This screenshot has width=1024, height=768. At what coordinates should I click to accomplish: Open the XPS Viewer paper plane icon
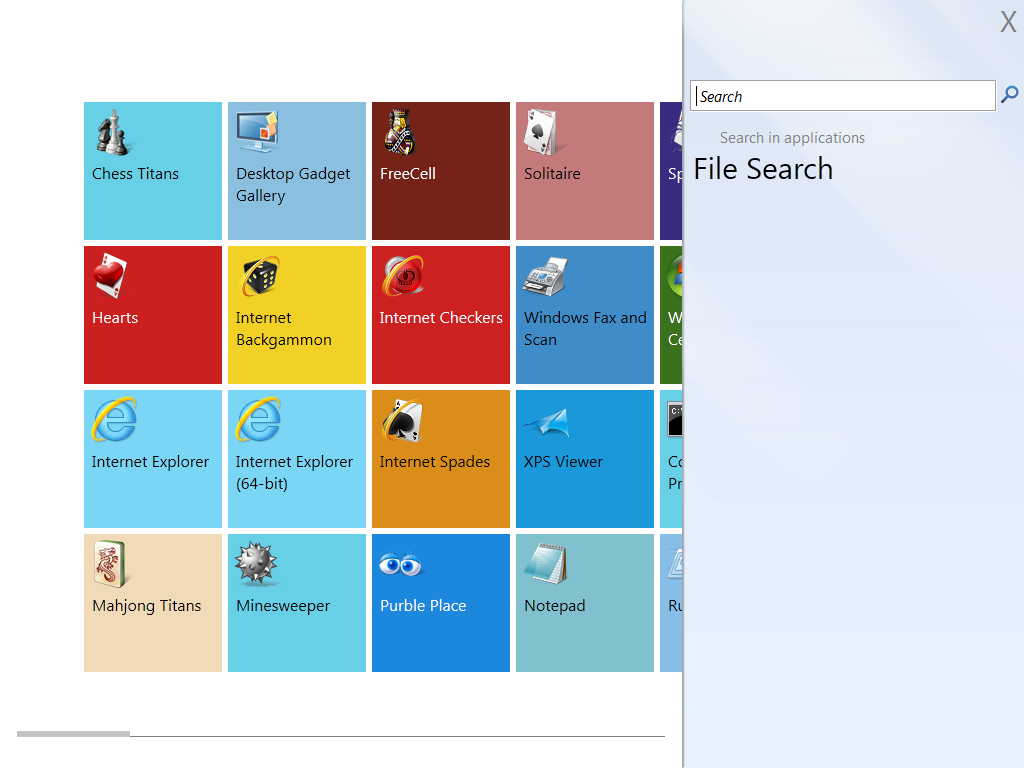tap(547, 422)
